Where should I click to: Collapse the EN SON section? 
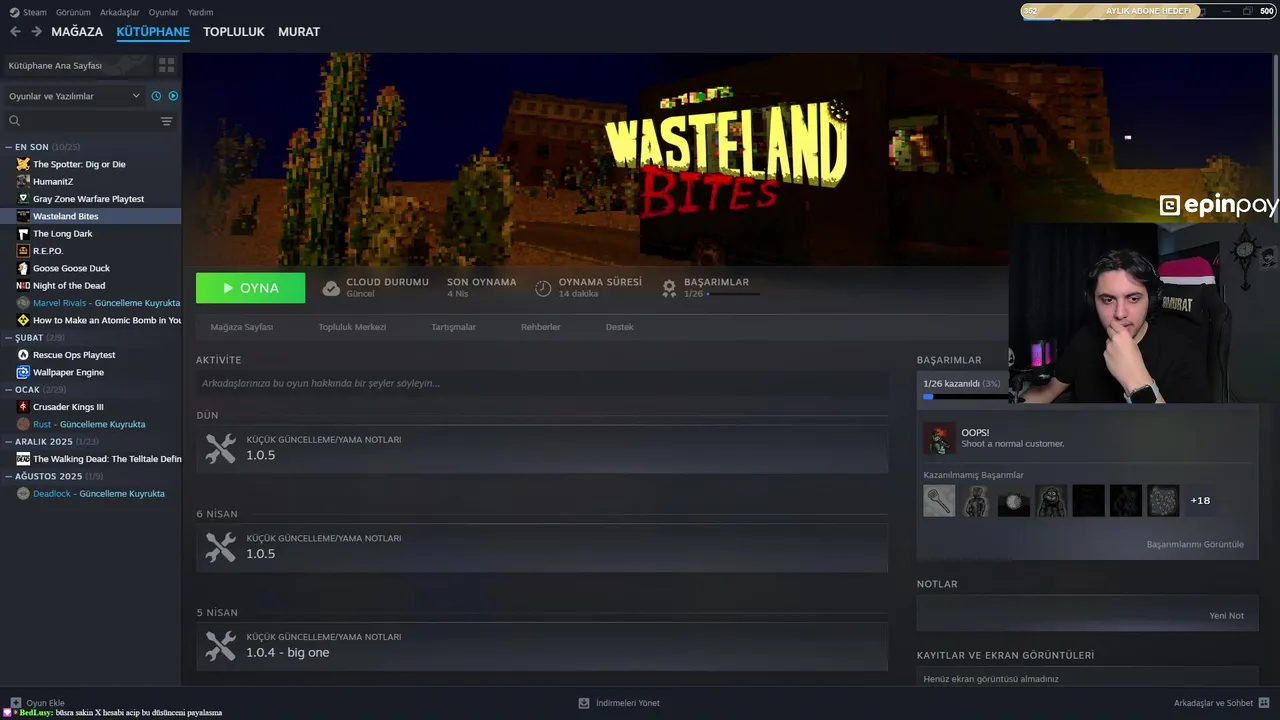tap(9, 147)
